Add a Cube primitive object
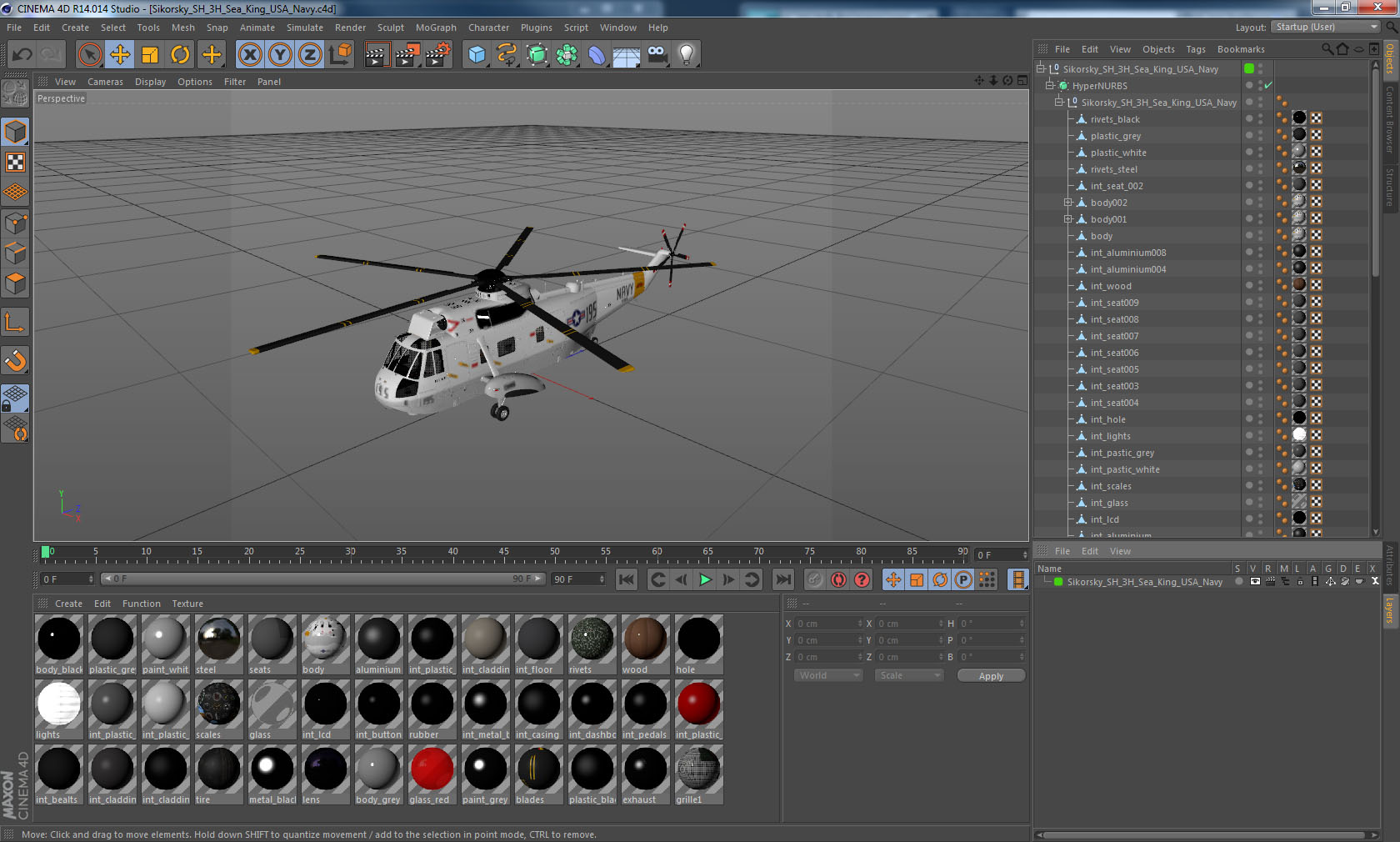The image size is (1400, 842). 477,55
